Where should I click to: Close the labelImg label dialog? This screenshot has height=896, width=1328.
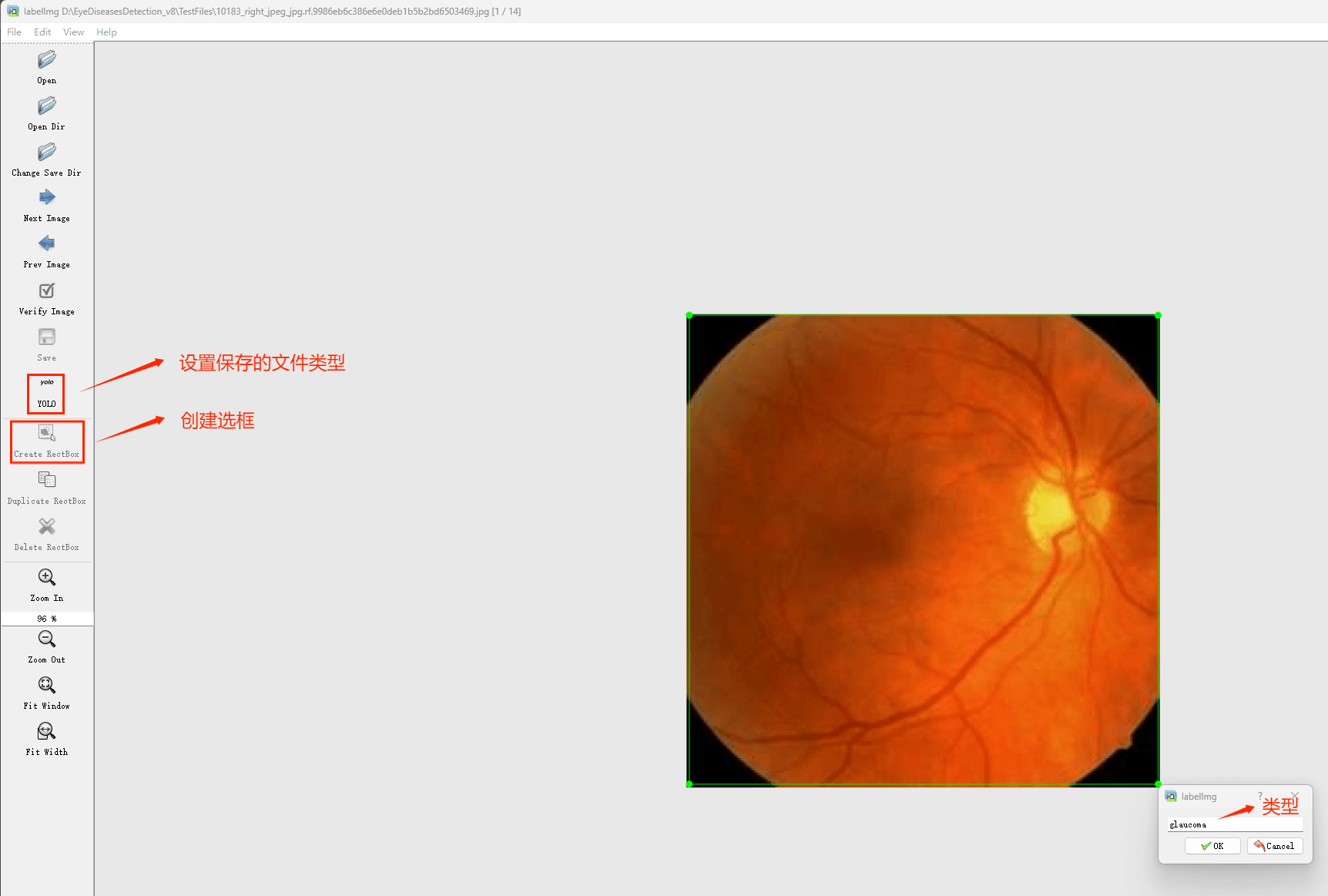(x=1295, y=796)
